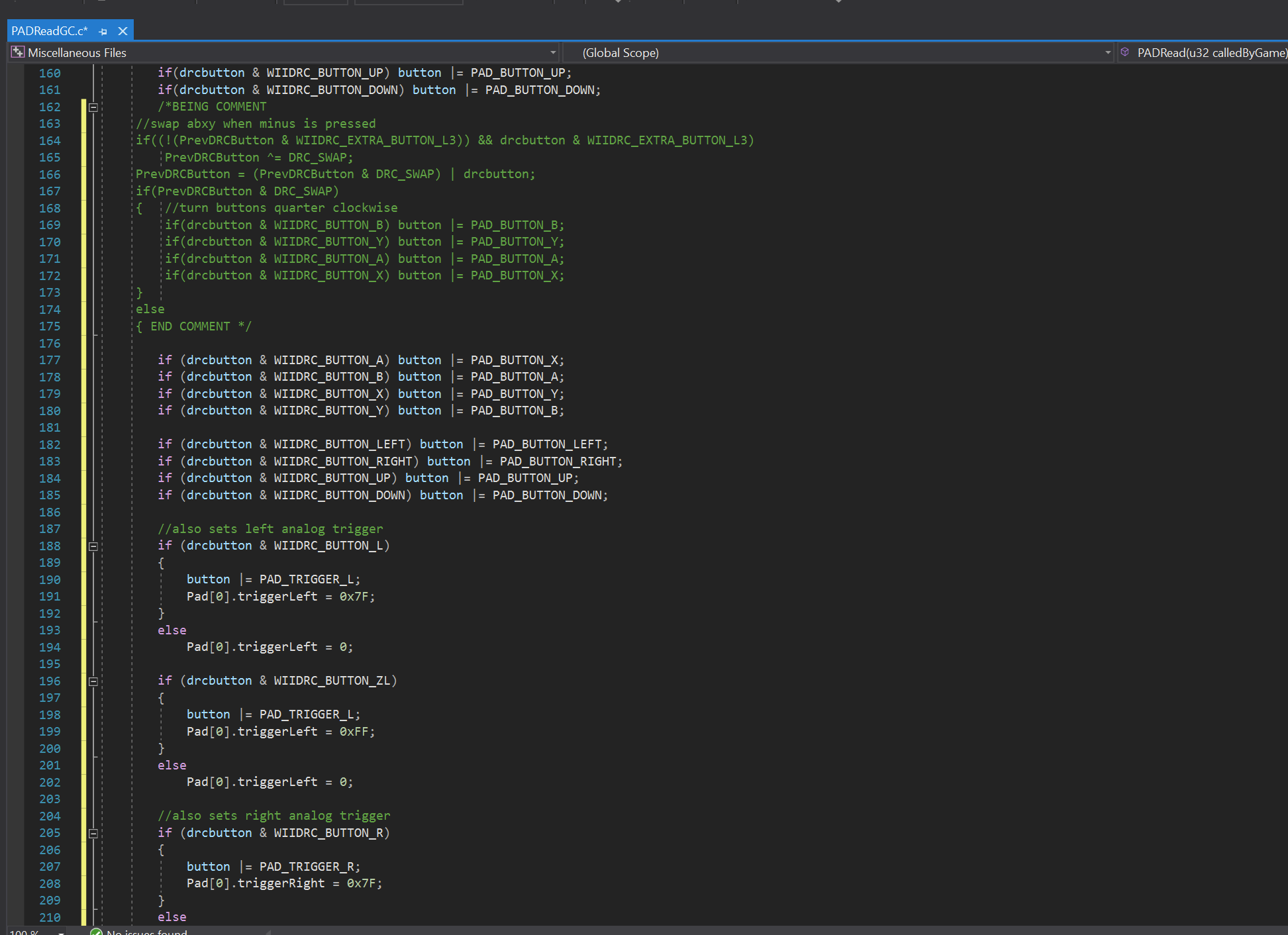Click WIIDRC_BUTTON_Y on line 180
Image resolution: width=1288 pixels, height=935 pixels.
[328, 411]
